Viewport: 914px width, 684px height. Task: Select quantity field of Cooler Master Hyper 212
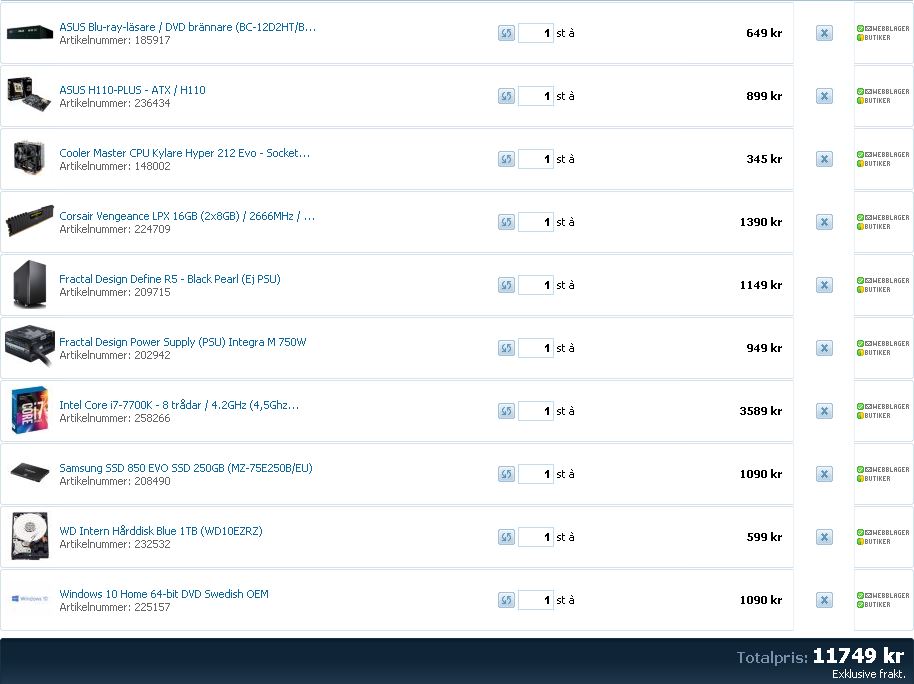click(x=536, y=159)
